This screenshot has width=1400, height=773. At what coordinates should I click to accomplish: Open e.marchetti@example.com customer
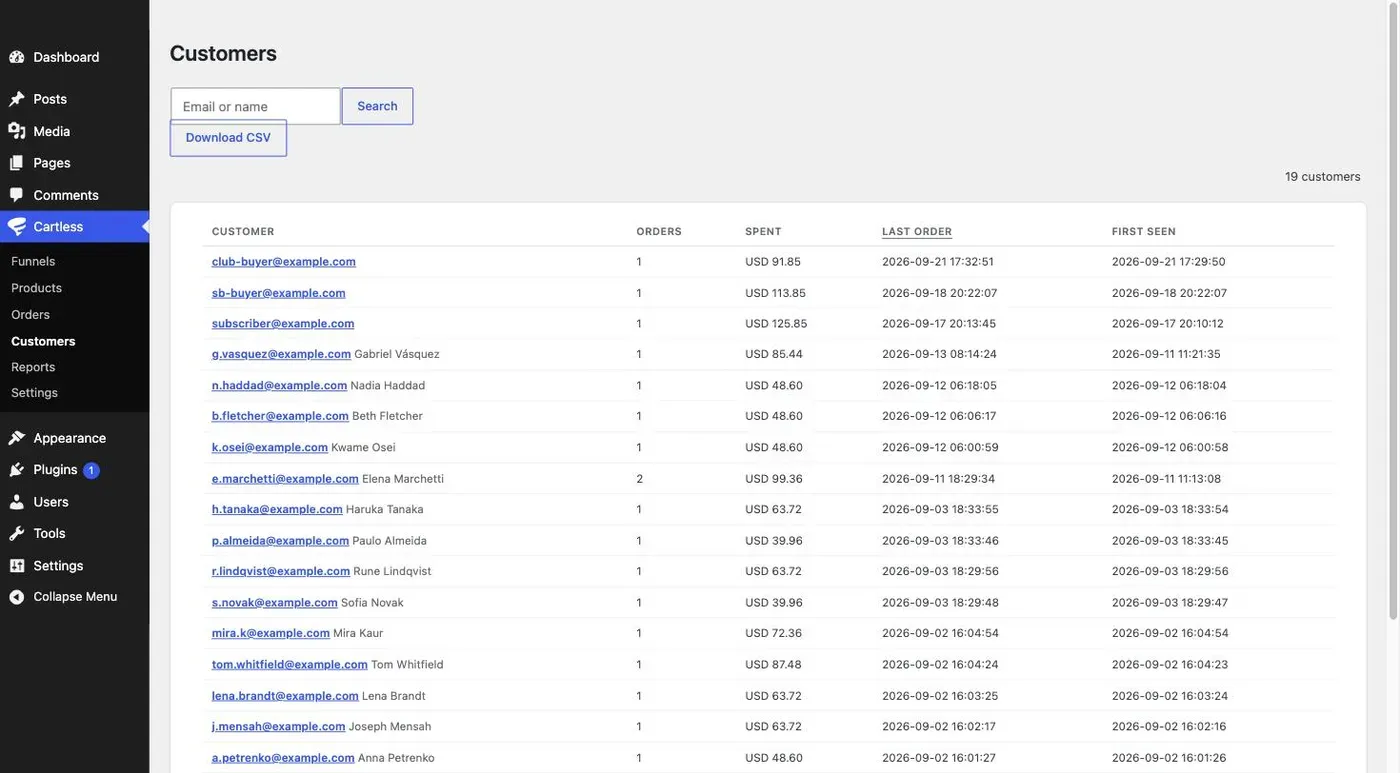click(285, 479)
